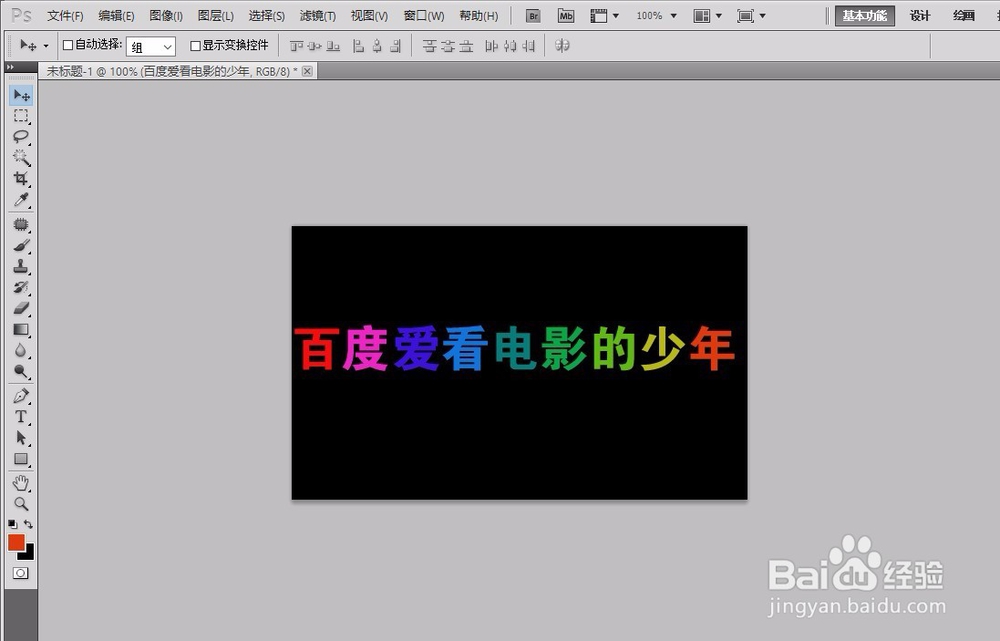Image resolution: width=1000 pixels, height=641 pixels.
Task: Align left edges of layers
Action: (358, 46)
